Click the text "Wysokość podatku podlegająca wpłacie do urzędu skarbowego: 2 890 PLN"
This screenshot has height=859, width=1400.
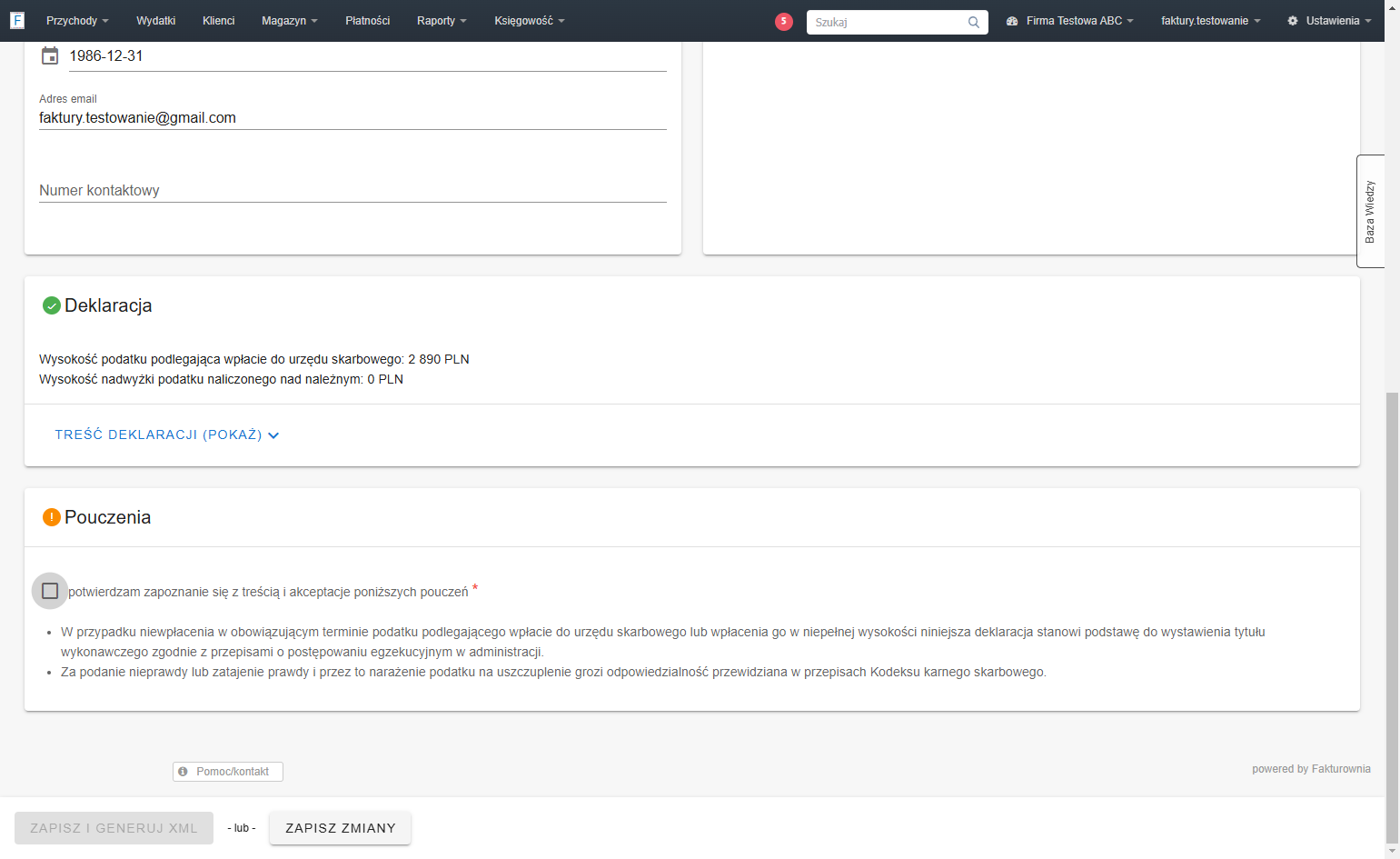tap(254, 359)
